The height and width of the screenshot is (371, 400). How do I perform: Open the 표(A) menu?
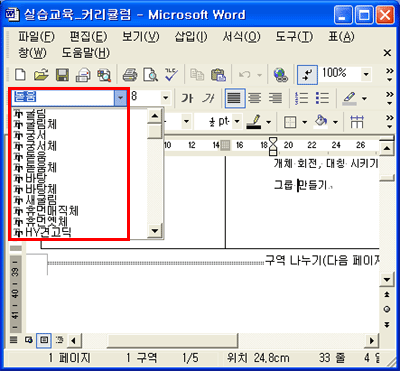[x=341, y=37]
